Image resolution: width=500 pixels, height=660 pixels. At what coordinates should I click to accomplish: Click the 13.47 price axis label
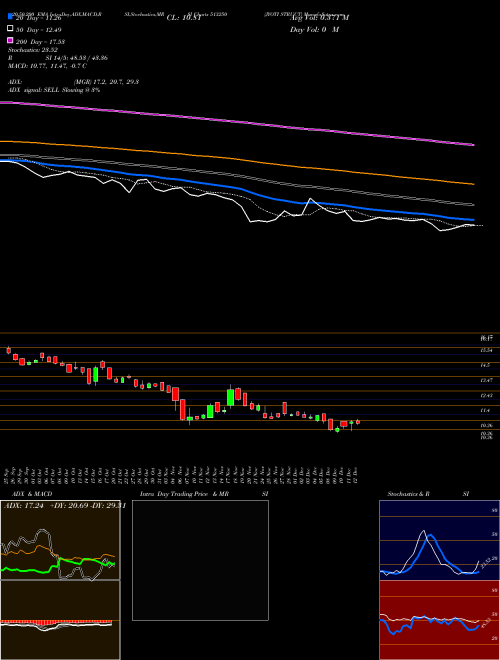tap(486, 381)
